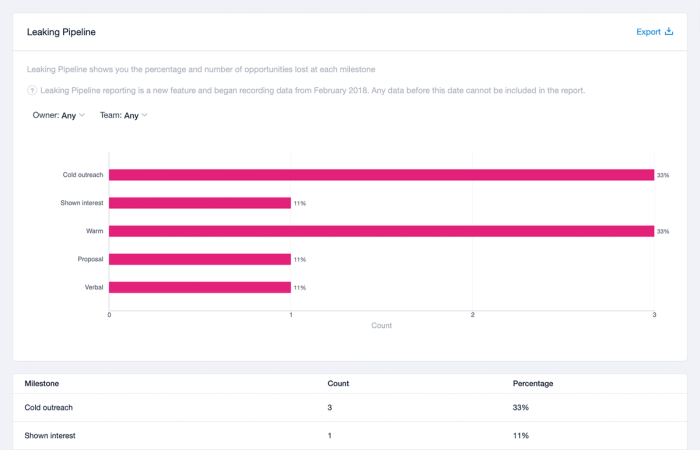
Task: Click the question mark help icon
Action: point(32,90)
